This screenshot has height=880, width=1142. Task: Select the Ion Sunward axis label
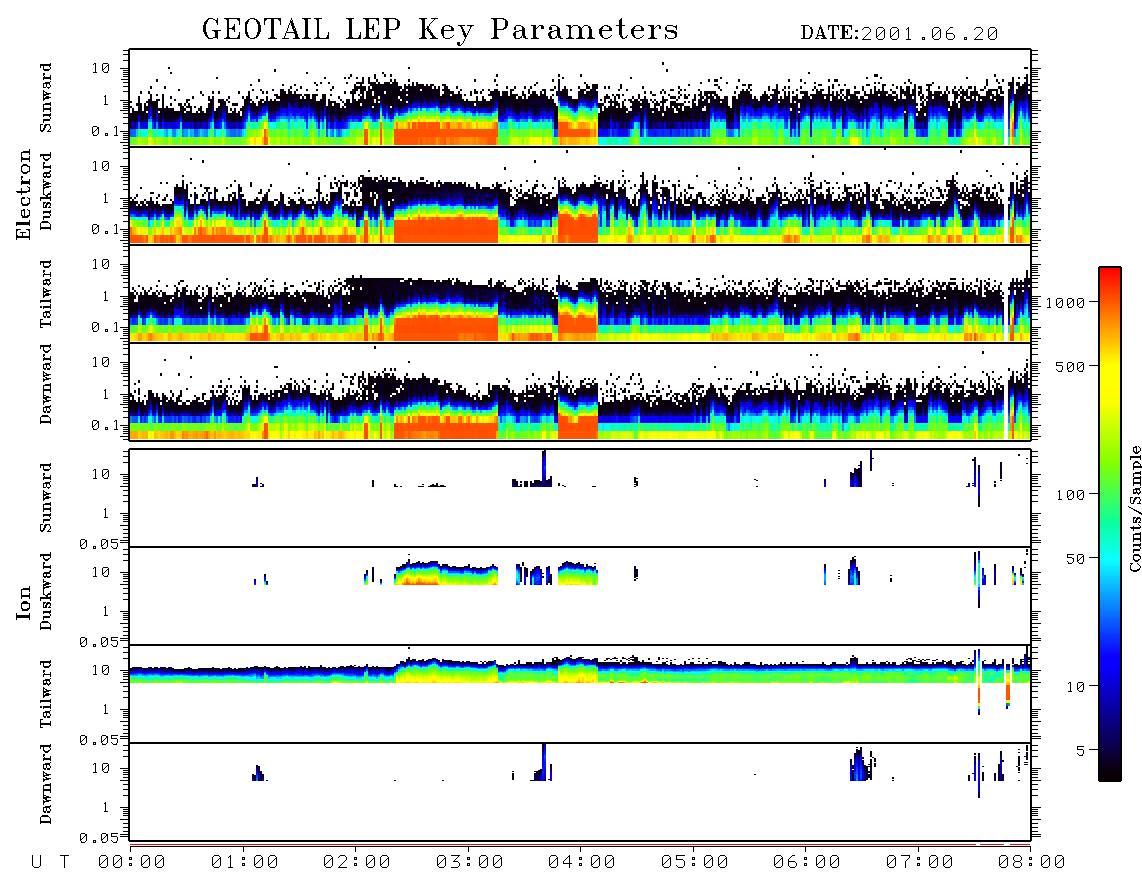click(46, 498)
